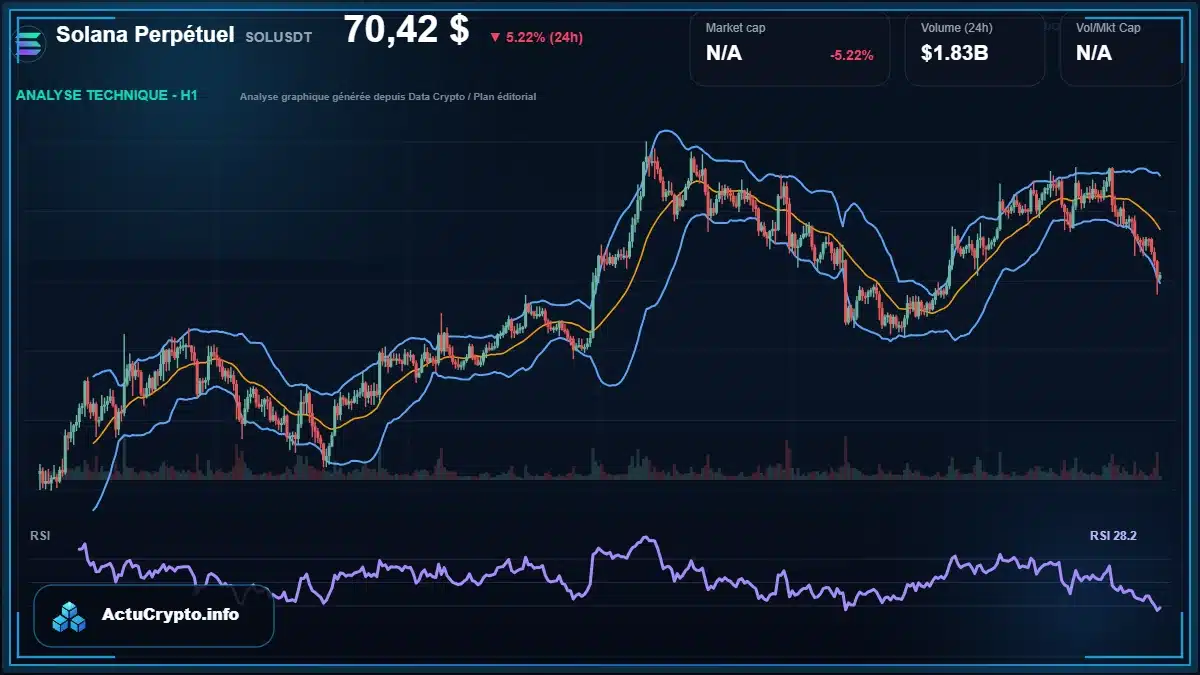Open the Volume (24h) card
The height and width of the screenshot is (675, 1200).
click(975, 48)
